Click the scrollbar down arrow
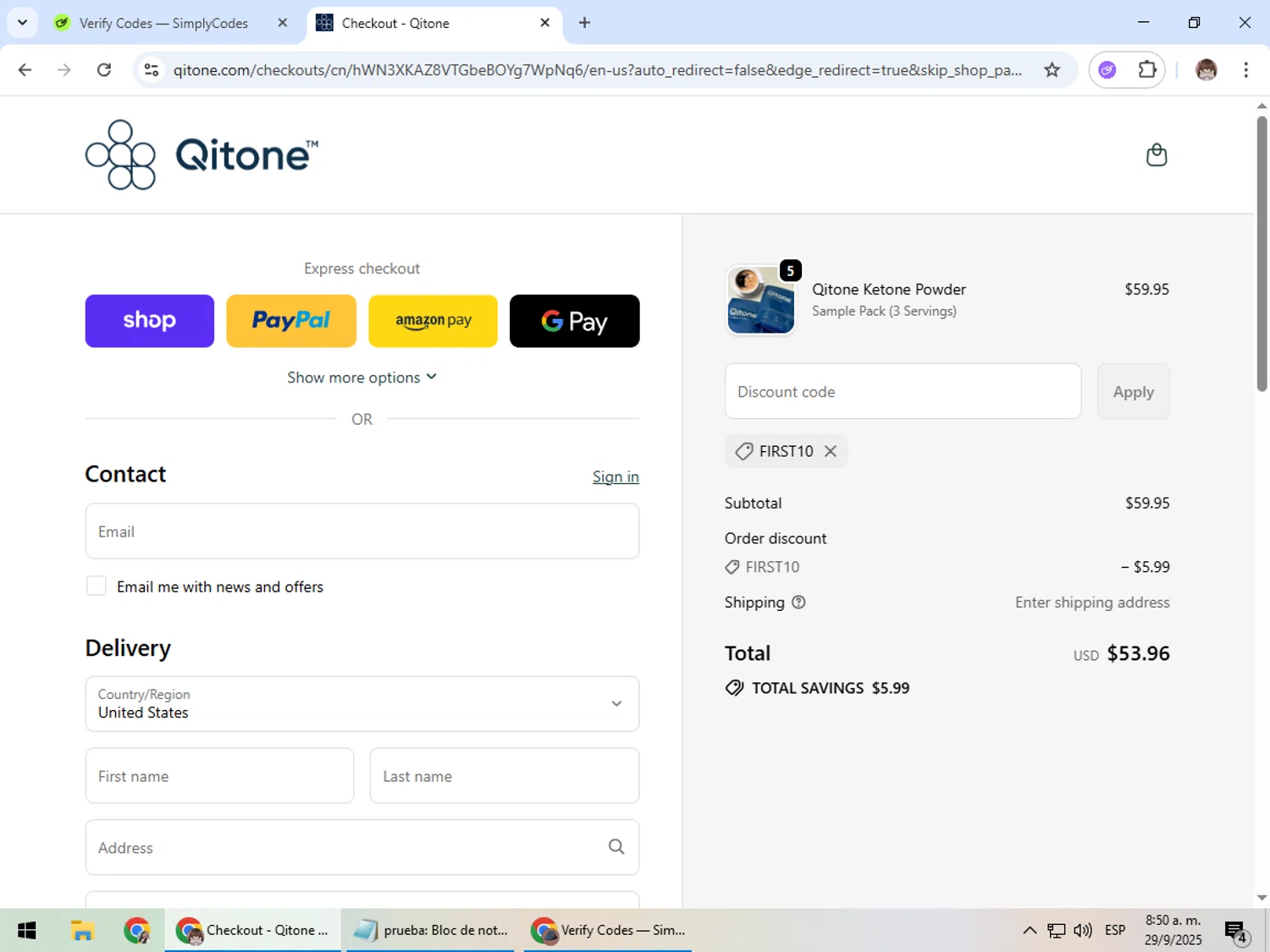 (x=1262, y=898)
